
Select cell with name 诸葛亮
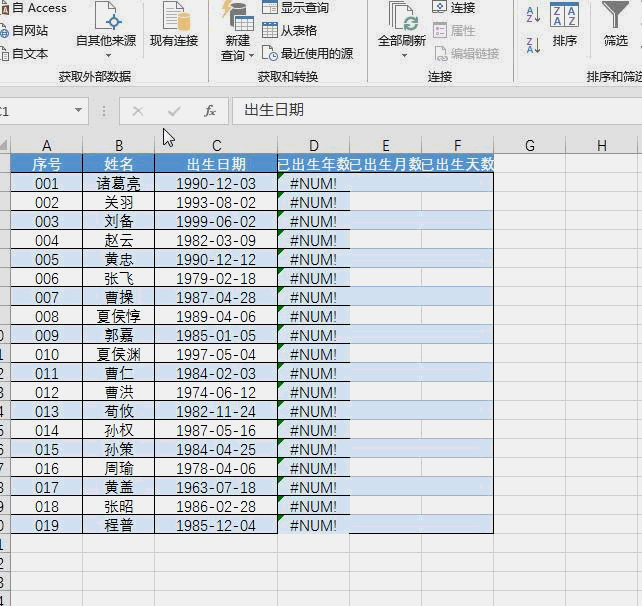click(x=119, y=183)
